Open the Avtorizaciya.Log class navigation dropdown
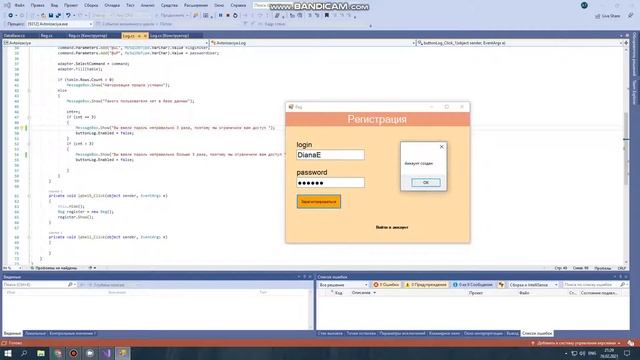This screenshot has height=360, width=640. (x=313, y=43)
